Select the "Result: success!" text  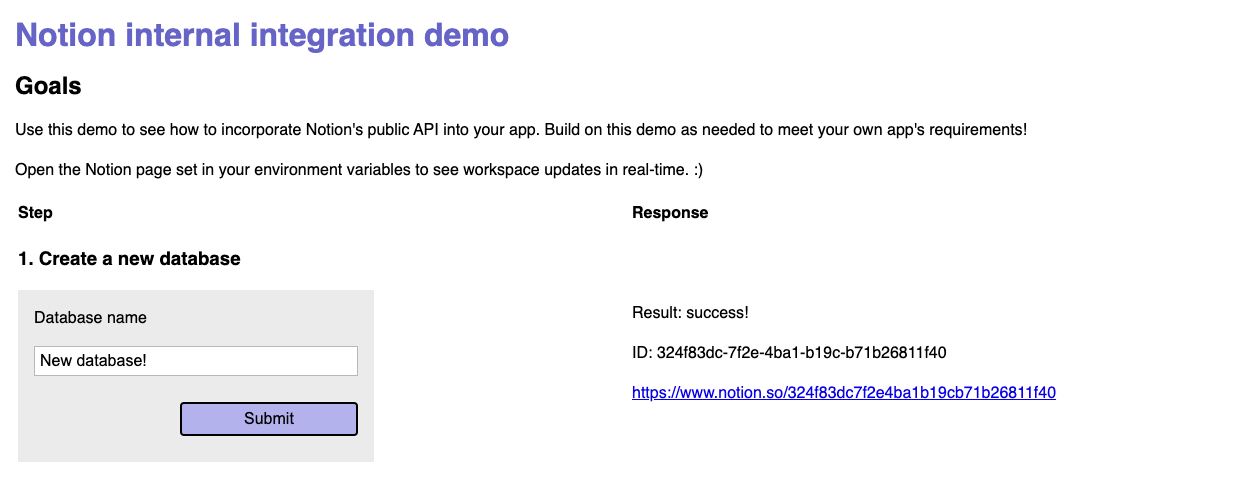690,313
